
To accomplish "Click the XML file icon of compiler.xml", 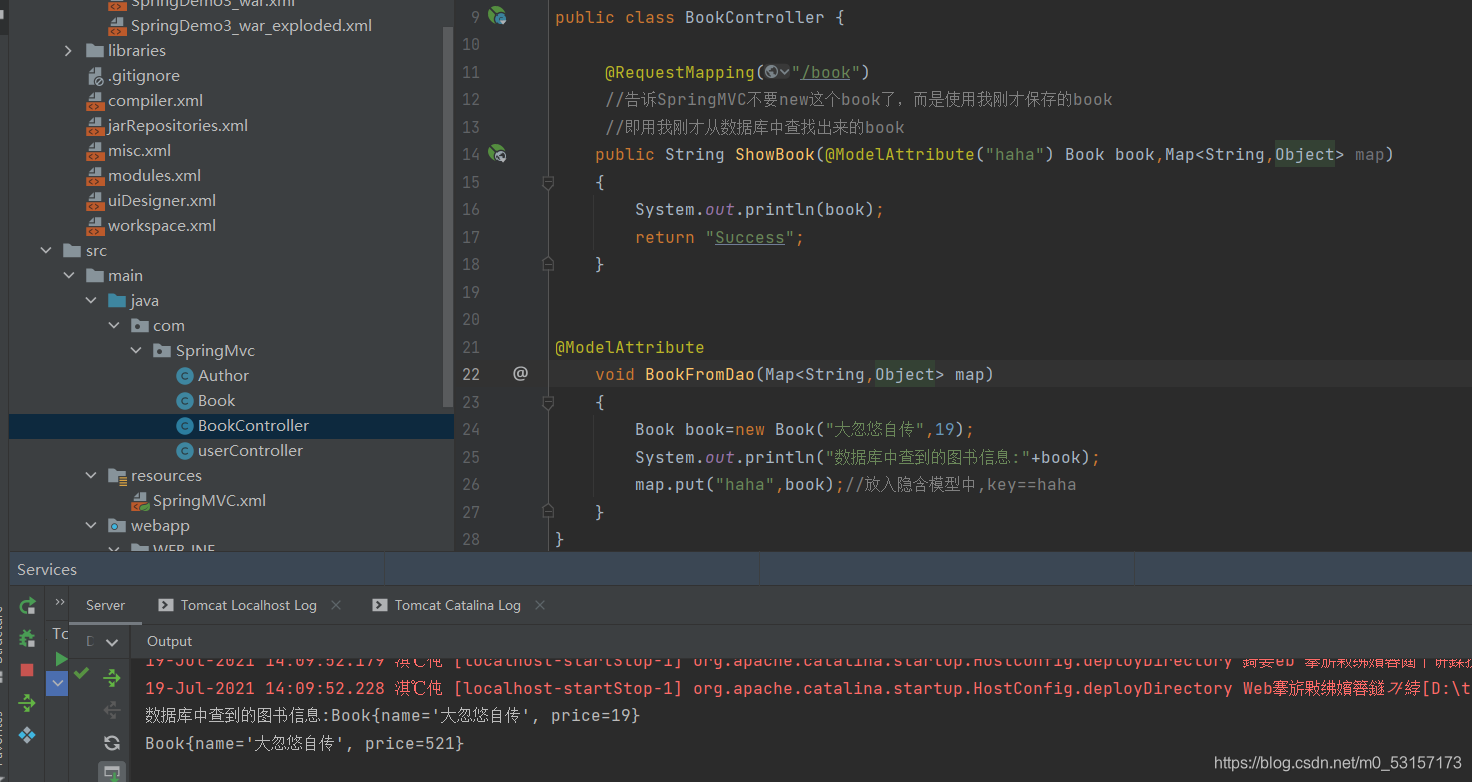I will [x=95, y=101].
